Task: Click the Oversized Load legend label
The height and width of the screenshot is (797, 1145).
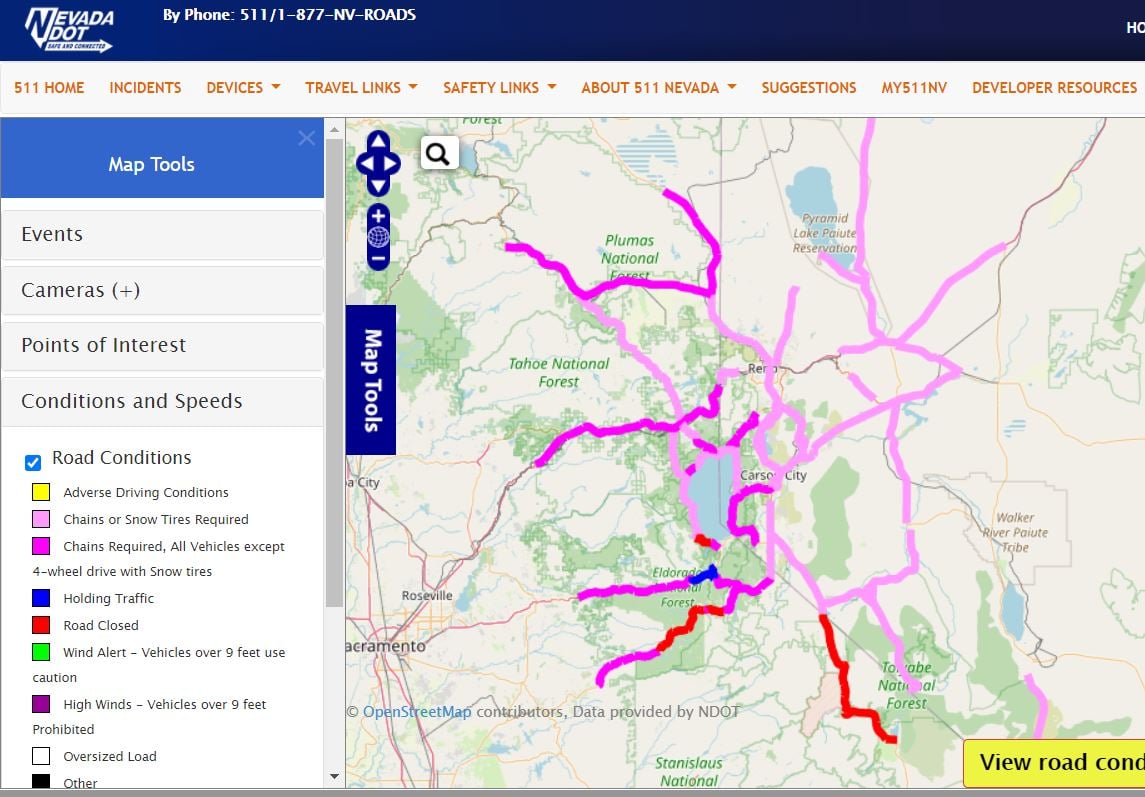Action: 110,756
